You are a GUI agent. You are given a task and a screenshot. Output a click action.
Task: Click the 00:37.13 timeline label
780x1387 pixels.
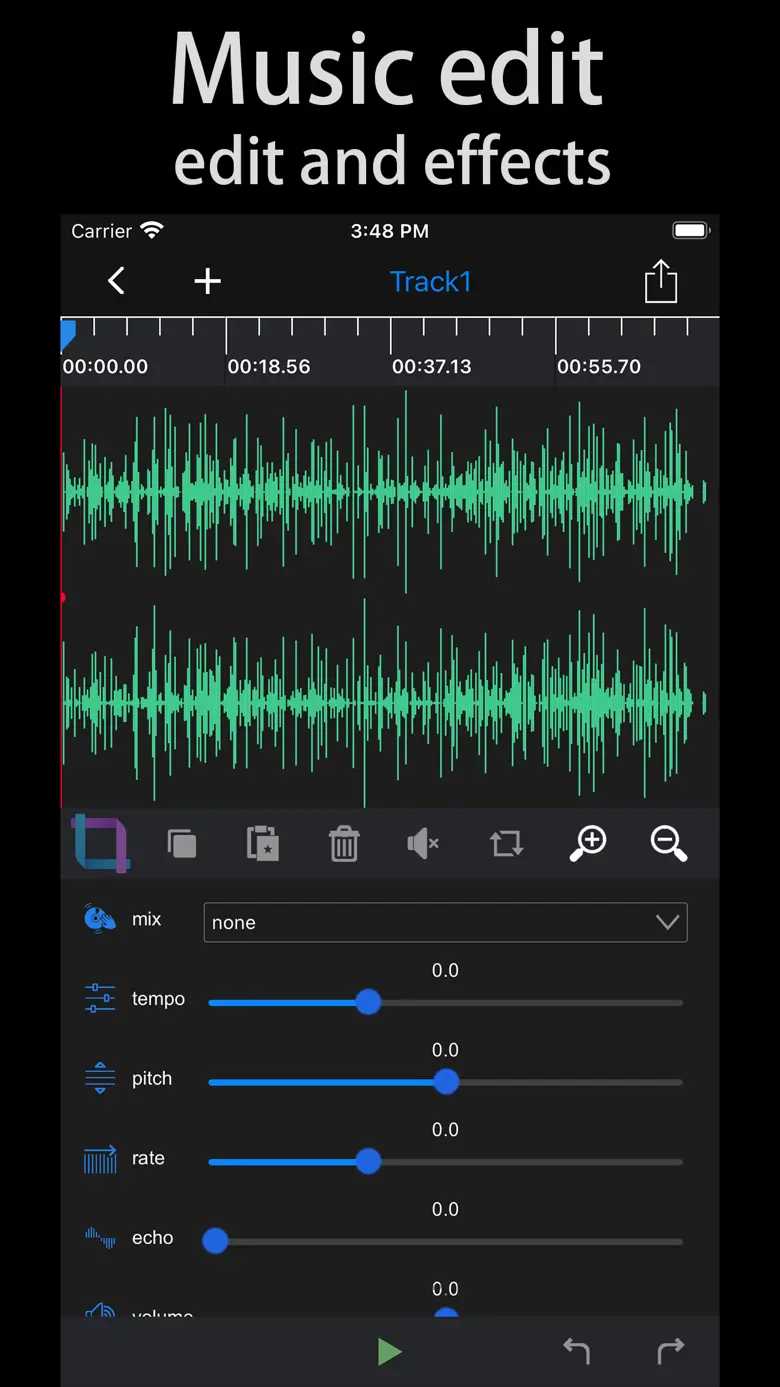pyautogui.click(x=432, y=367)
